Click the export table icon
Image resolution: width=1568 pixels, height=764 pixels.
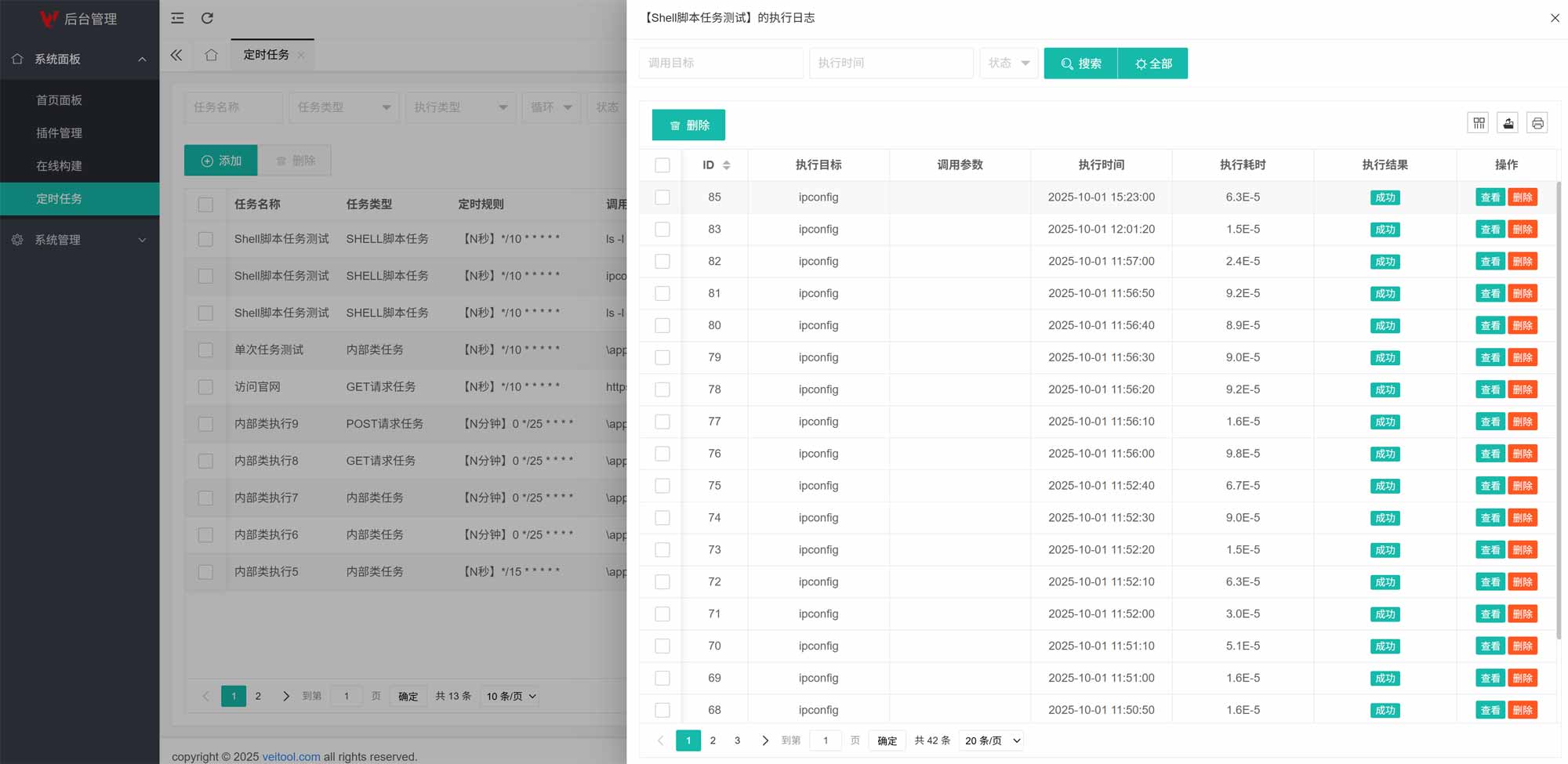[x=1508, y=123]
